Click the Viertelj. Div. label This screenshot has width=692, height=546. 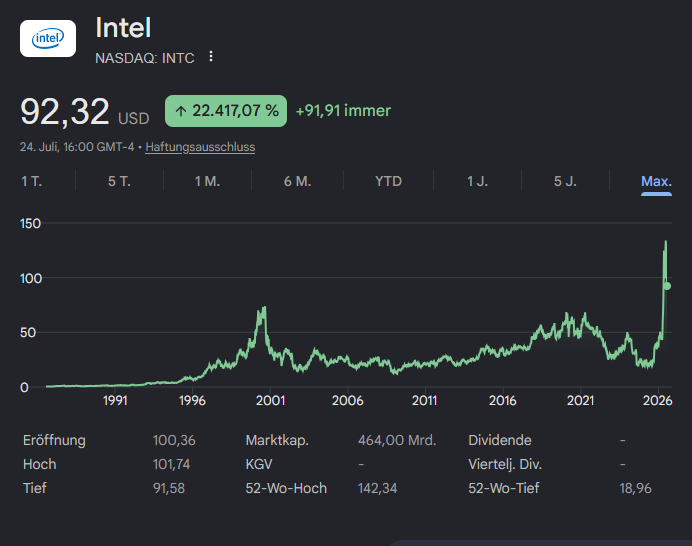coord(505,464)
